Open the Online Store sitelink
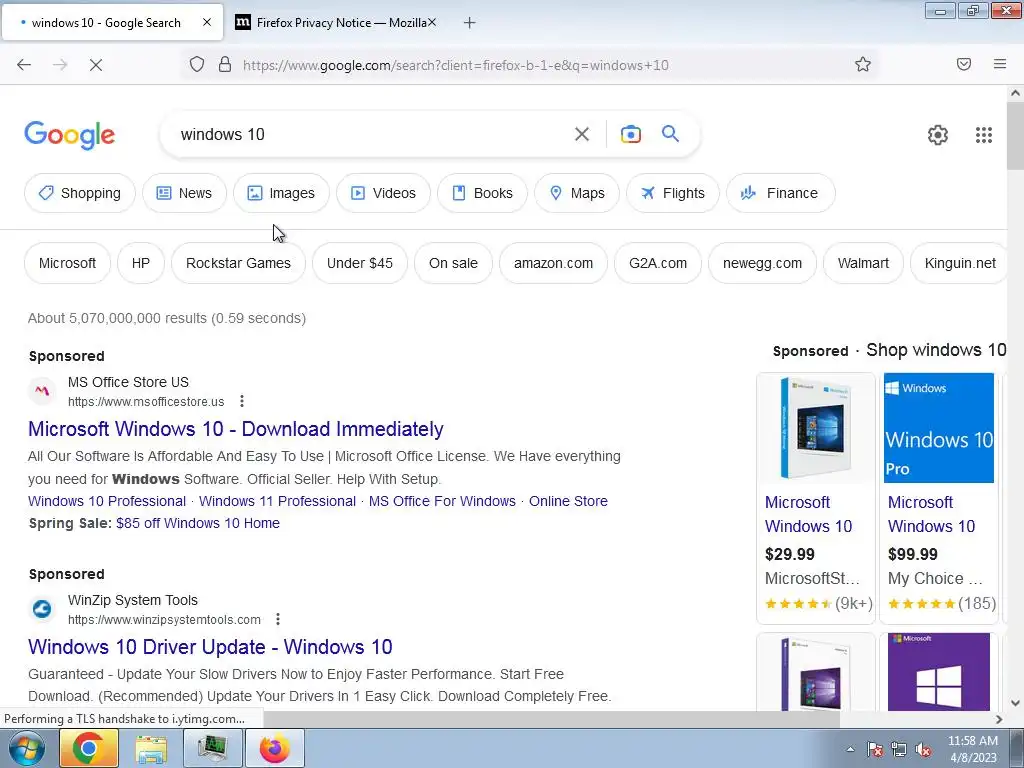Image resolution: width=1024 pixels, height=768 pixels. point(568,501)
